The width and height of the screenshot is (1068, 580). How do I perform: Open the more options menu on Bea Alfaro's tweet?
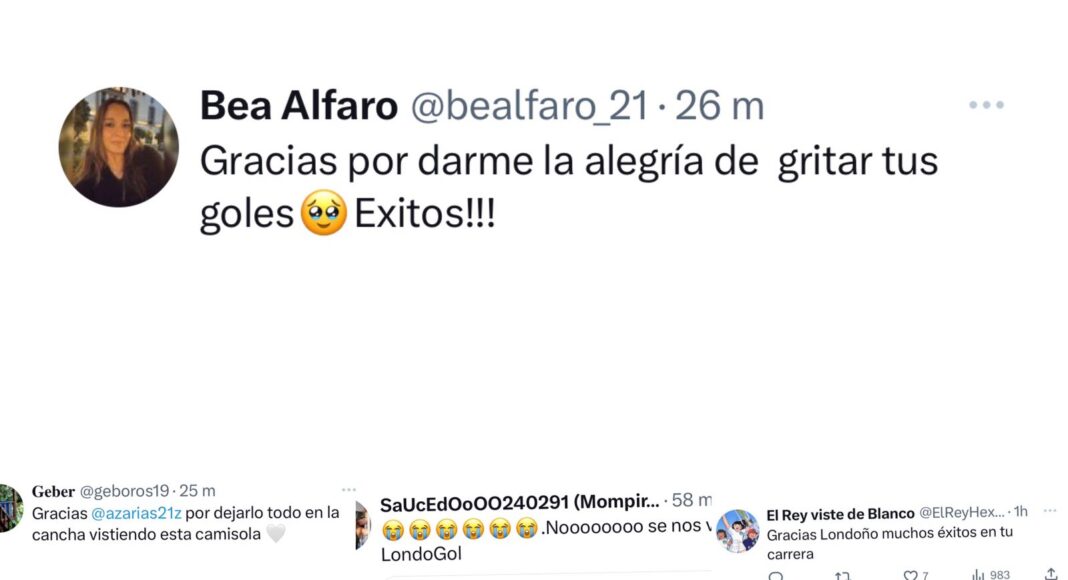pos(986,105)
